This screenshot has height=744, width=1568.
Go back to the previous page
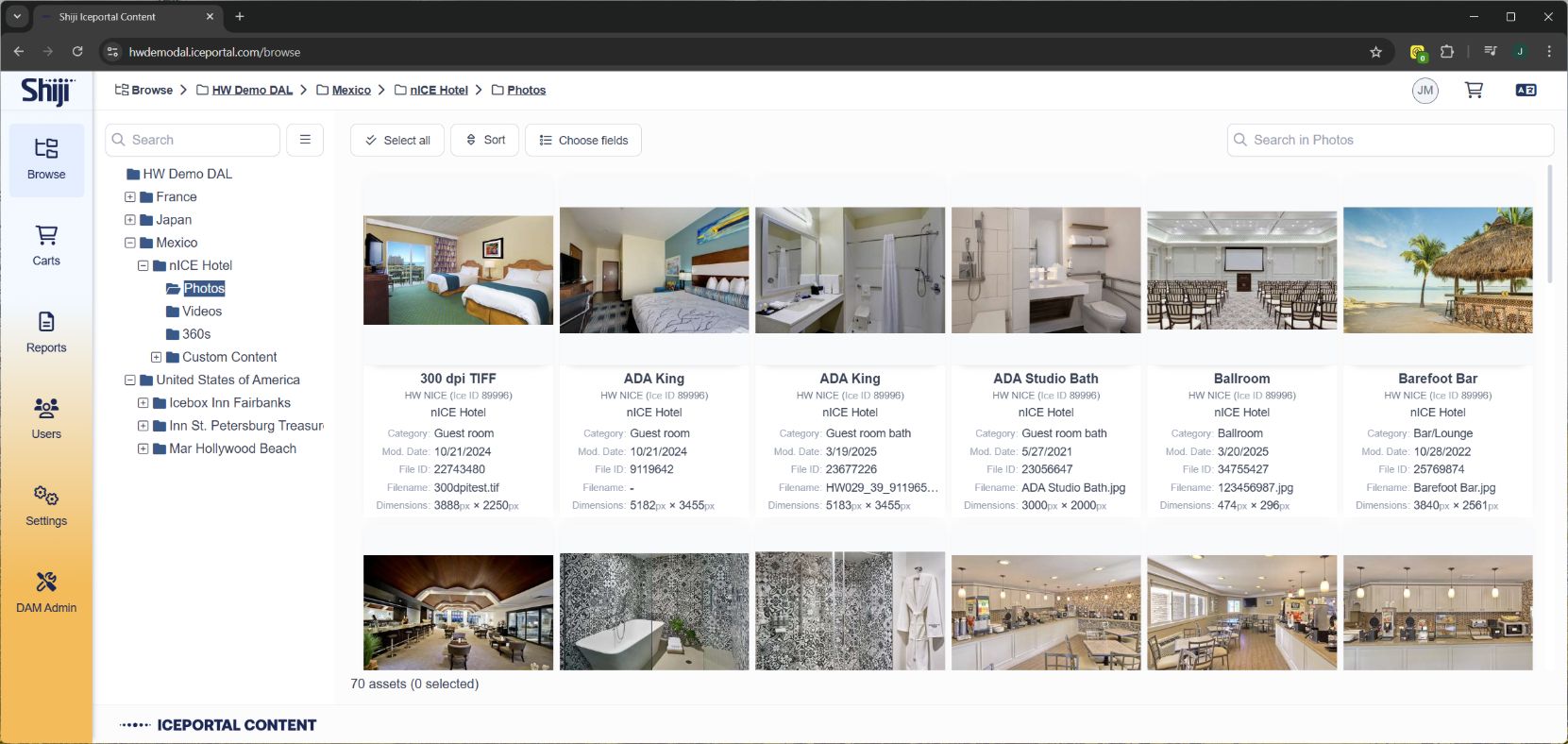pos(19,52)
